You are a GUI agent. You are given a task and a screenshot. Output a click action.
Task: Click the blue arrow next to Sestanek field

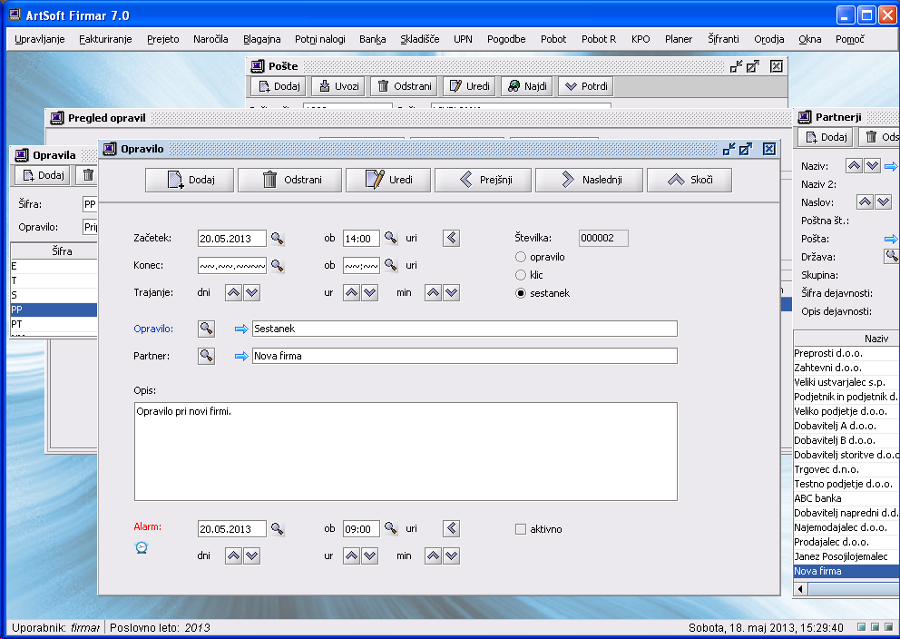pos(241,329)
